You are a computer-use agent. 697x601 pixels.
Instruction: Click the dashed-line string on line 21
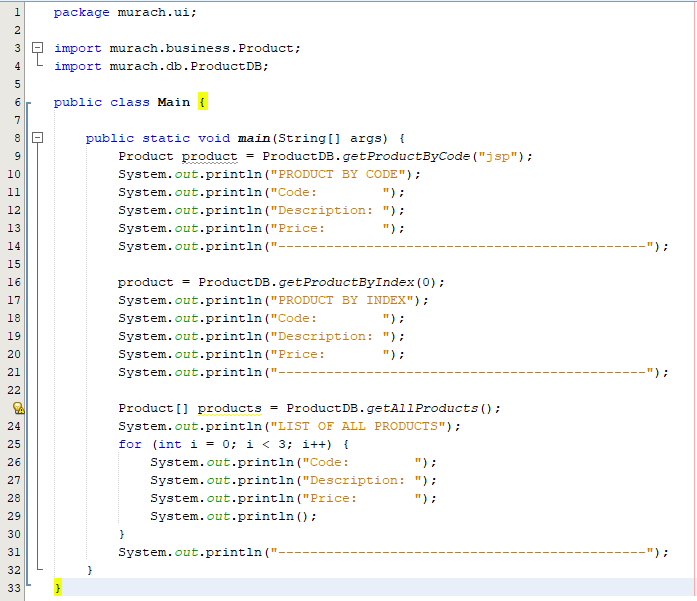pos(462,373)
